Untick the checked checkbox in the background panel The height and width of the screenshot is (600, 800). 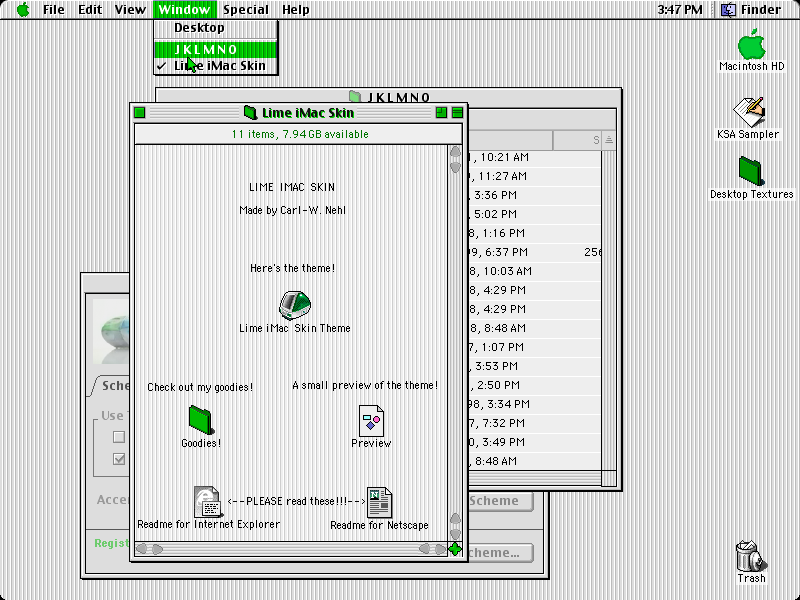119,459
